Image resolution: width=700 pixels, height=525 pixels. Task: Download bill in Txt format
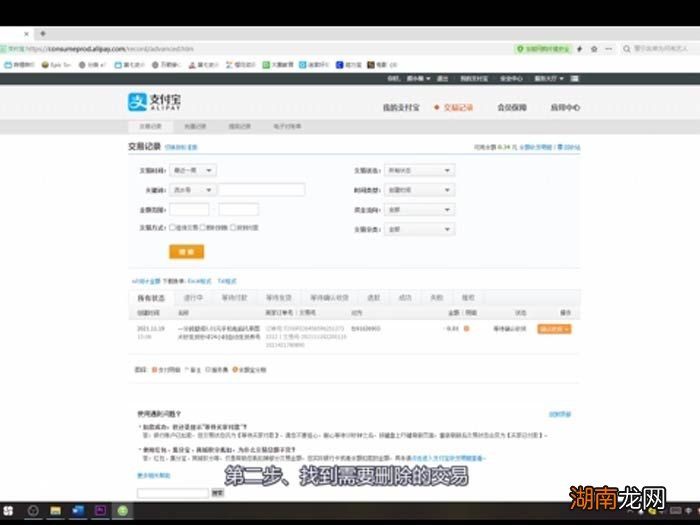click(227, 281)
